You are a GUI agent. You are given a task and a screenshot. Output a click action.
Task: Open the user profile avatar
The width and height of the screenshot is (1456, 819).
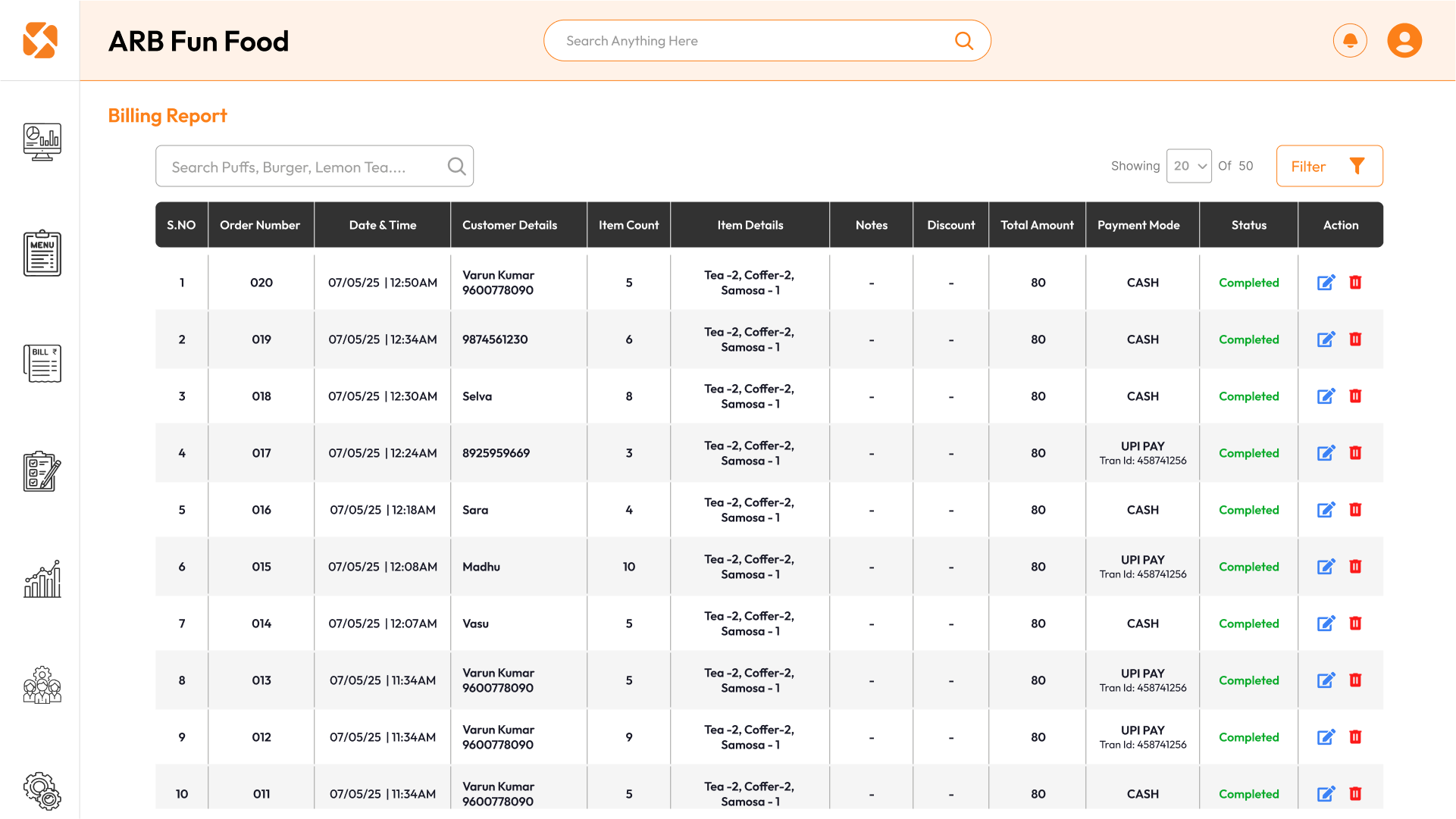[x=1404, y=41]
